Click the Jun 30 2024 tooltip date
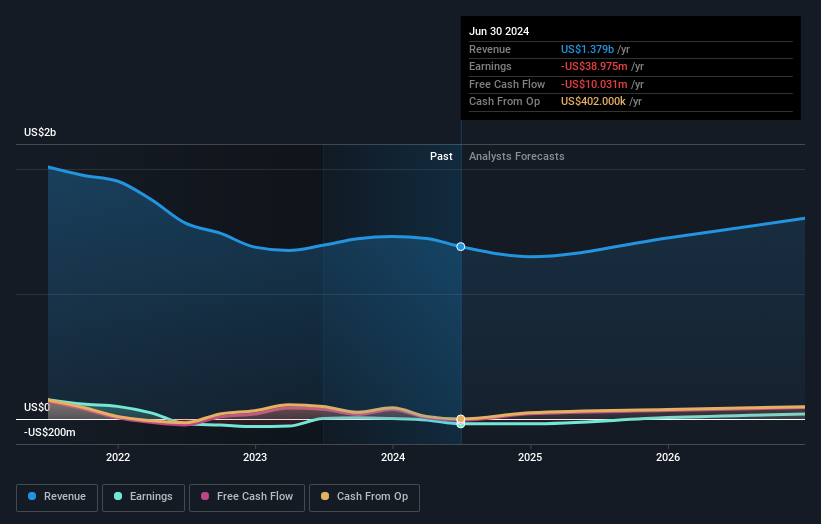Screen dimensions: 821x524 point(499,31)
